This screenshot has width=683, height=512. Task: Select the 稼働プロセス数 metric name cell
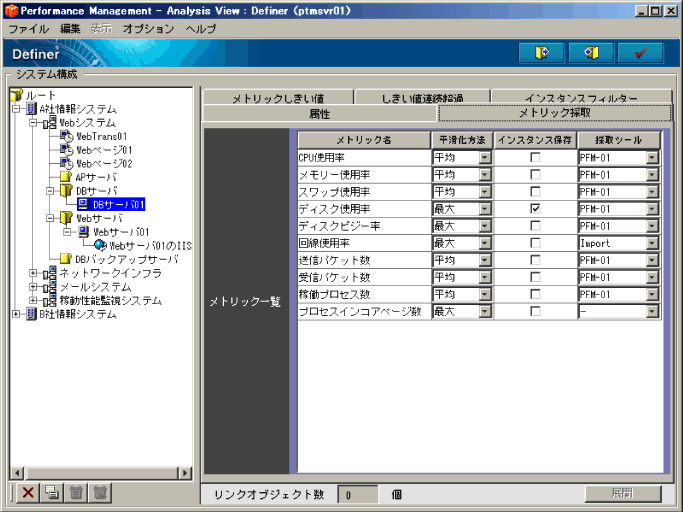pyautogui.click(x=364, y=295)
